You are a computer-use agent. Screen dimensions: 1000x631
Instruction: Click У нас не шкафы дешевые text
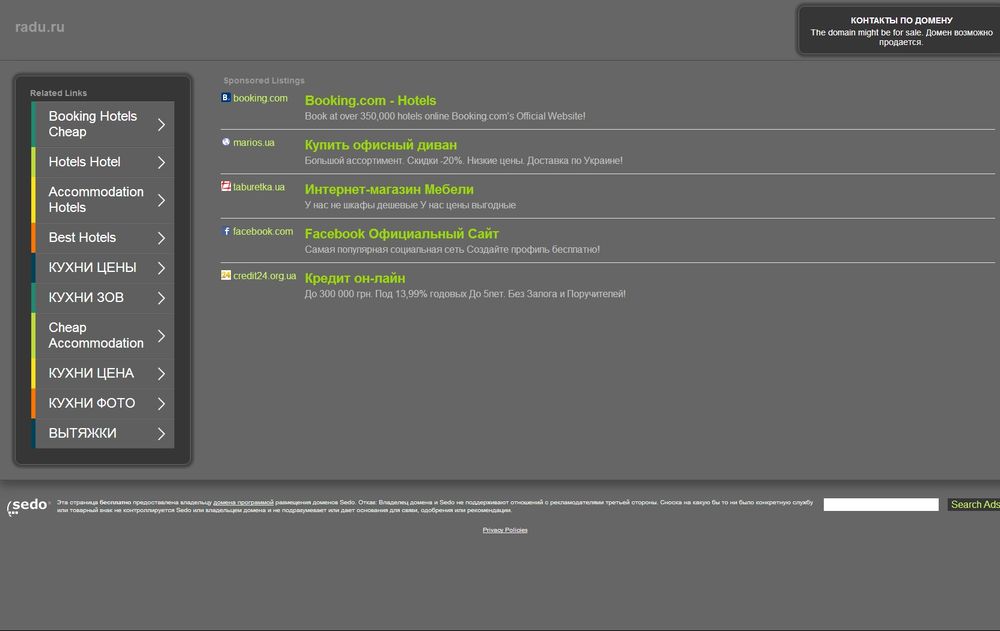(410, 205)
